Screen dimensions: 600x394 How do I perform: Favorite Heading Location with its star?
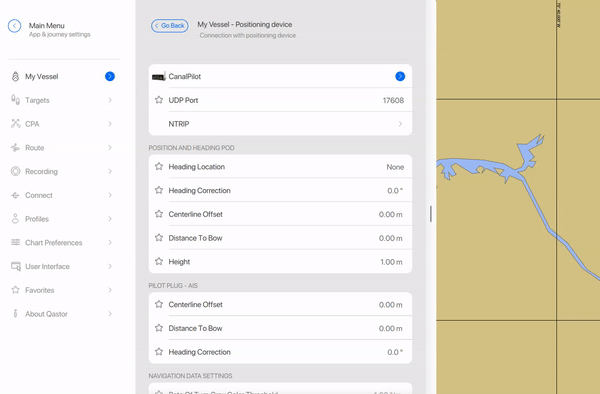pos(159,167)
